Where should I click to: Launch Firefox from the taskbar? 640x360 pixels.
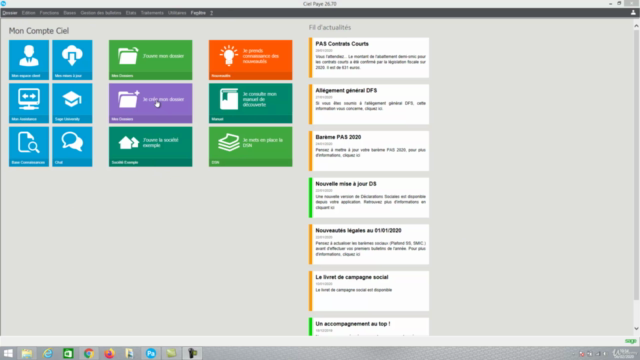(x=109, y=353)
